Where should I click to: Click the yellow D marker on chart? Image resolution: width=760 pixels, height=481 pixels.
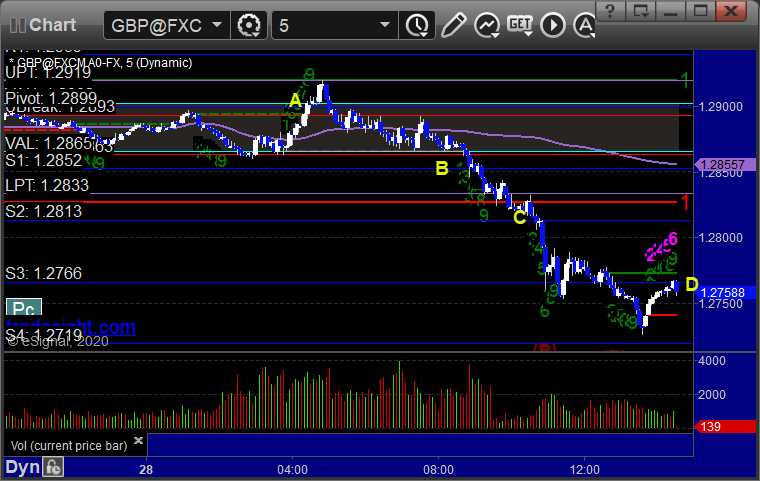(x=692, y=284)
